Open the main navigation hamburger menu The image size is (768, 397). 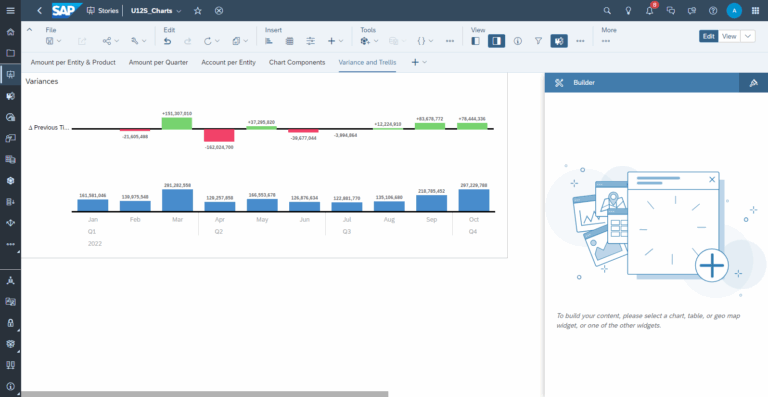pos(10,10)
